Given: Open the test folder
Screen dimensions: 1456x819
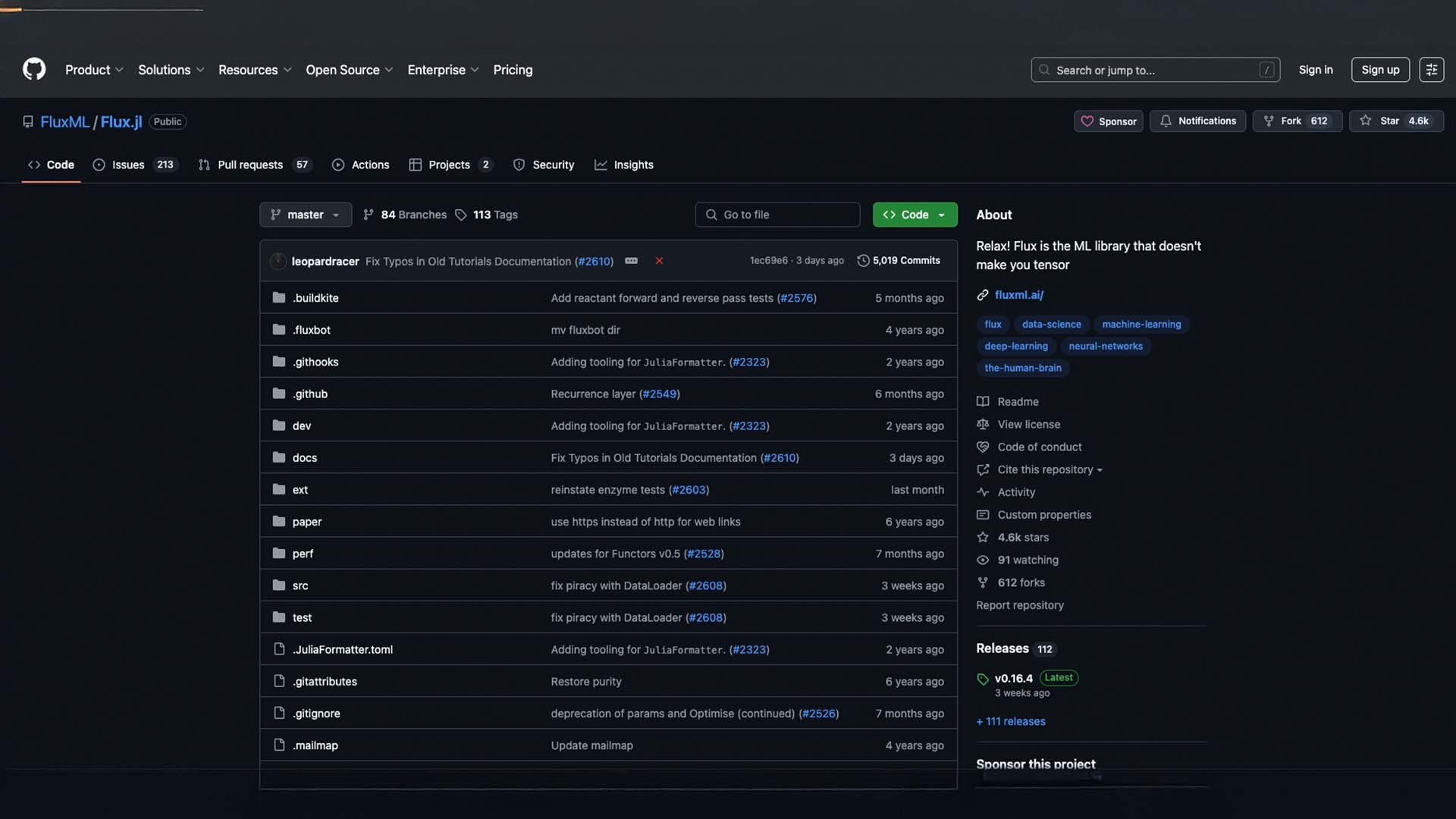Looking at the screenshot, I should coord(302,618).
